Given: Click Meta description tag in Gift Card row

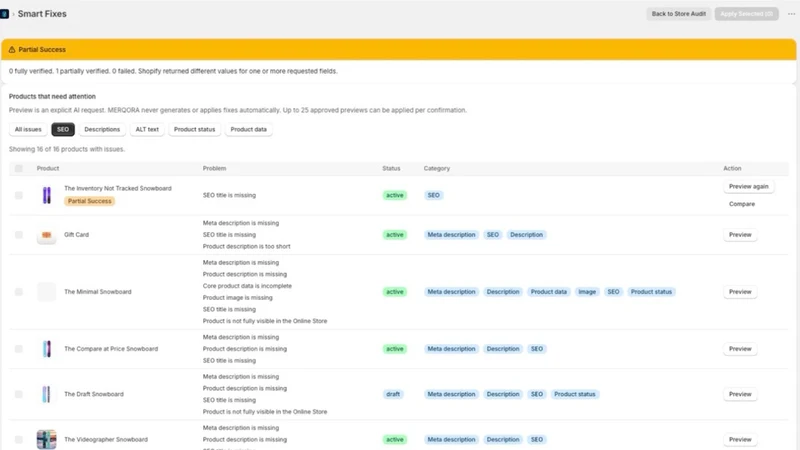Looking at the screenshot, I should click(451, 235).
